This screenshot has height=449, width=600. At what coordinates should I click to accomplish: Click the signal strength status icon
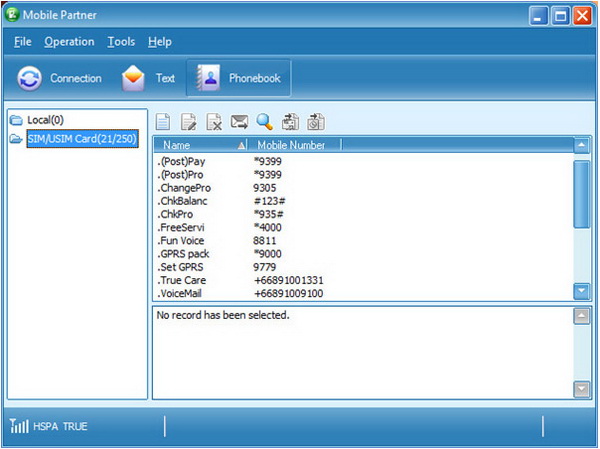(x=19, y=426)
